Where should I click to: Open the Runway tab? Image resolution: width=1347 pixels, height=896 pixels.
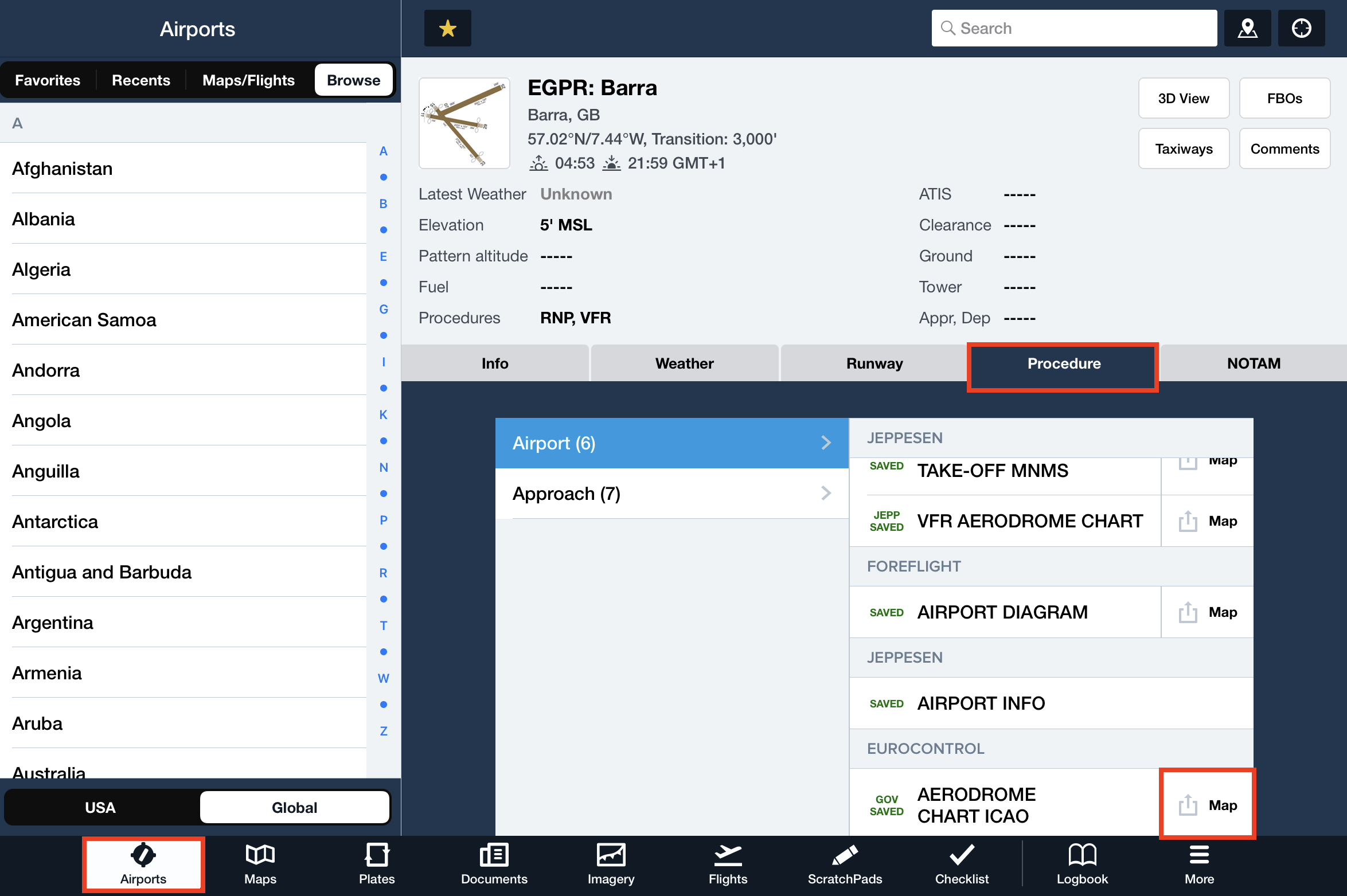874,363
